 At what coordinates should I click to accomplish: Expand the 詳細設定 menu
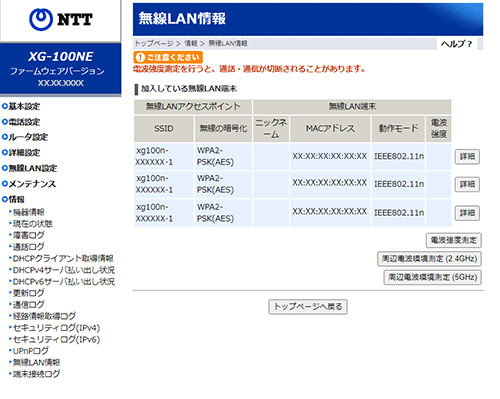21,153
